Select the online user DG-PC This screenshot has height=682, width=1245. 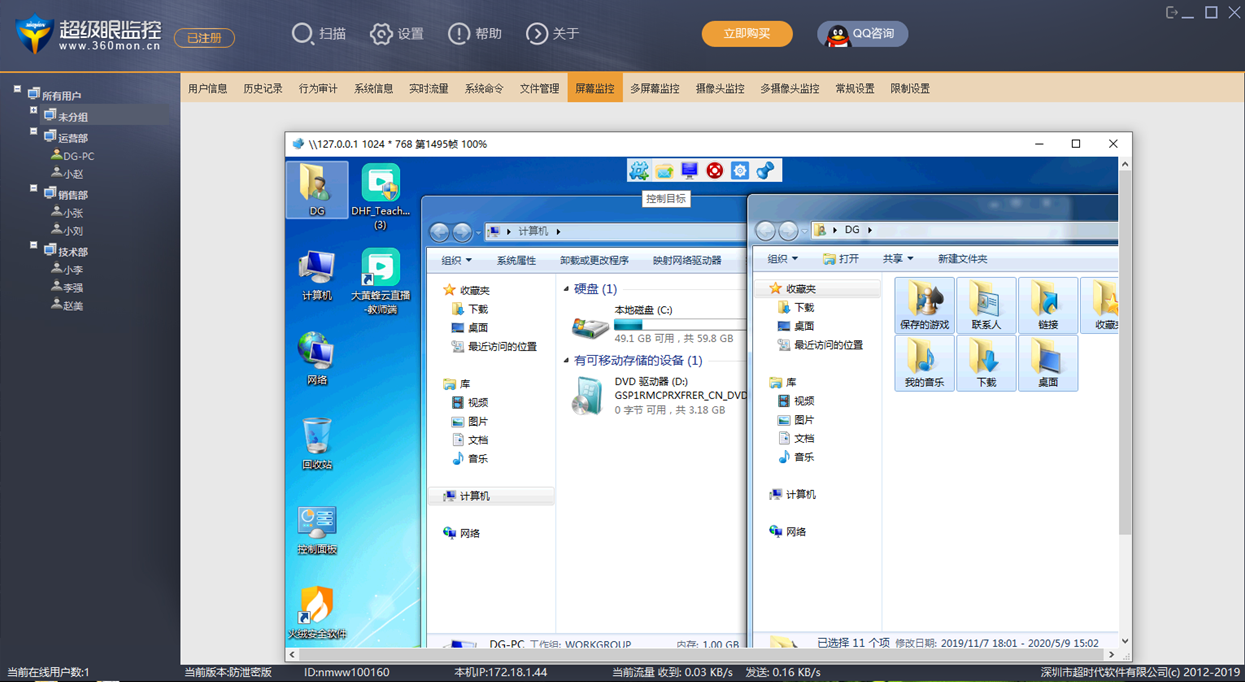(x=78, y=156)
